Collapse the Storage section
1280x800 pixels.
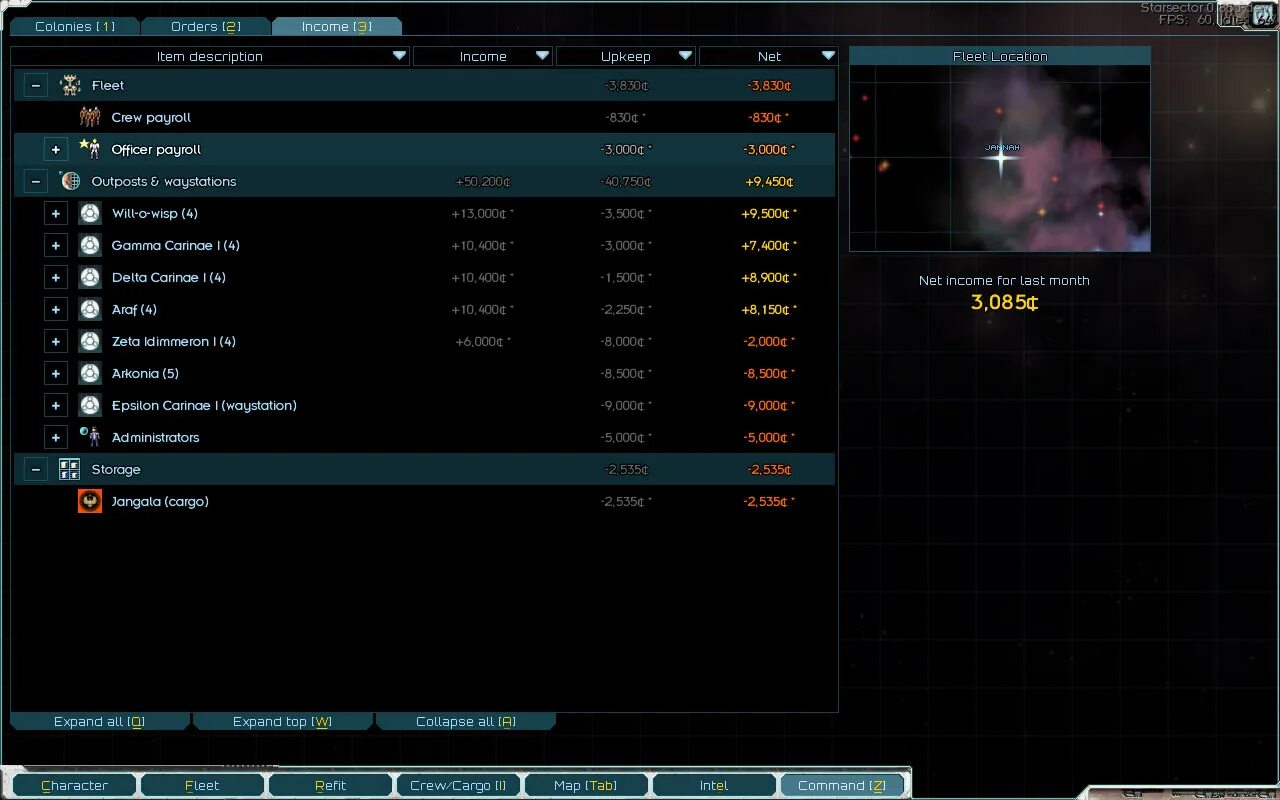click(36, 469)
